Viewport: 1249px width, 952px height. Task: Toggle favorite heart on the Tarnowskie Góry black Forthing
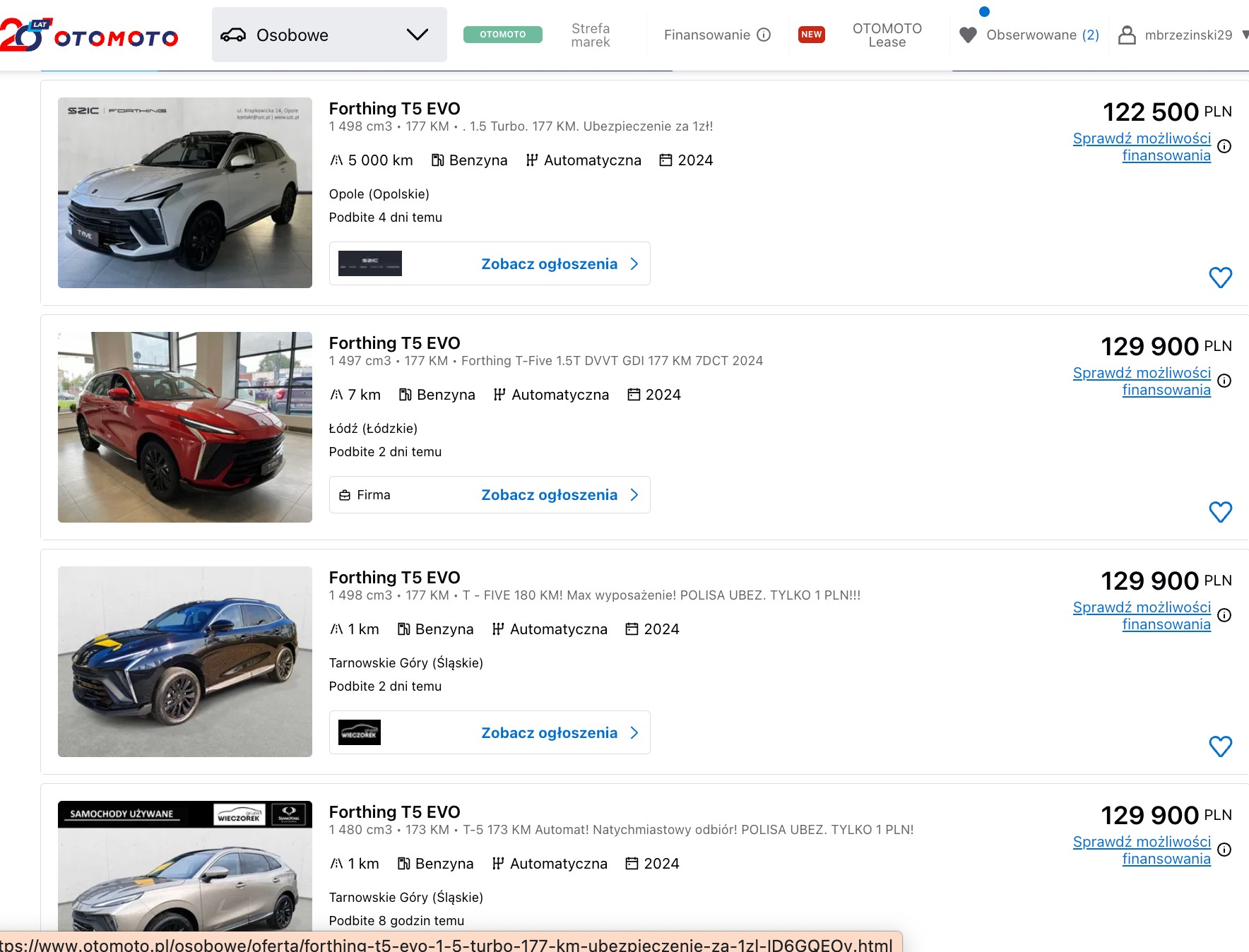click(1220, 746)
